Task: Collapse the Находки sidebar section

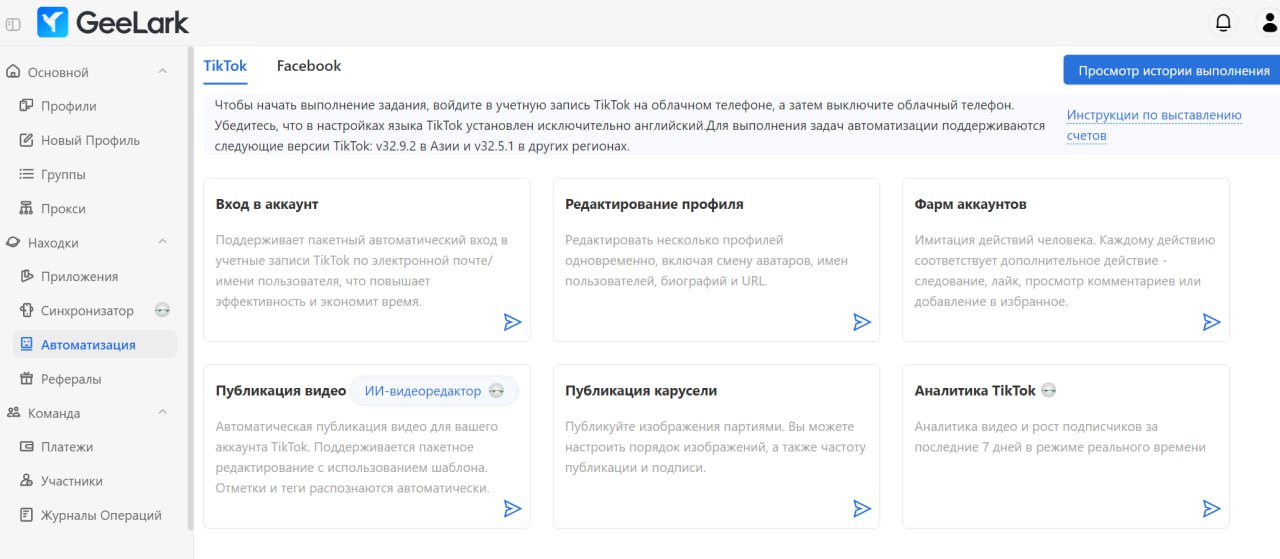Action: 163,242
